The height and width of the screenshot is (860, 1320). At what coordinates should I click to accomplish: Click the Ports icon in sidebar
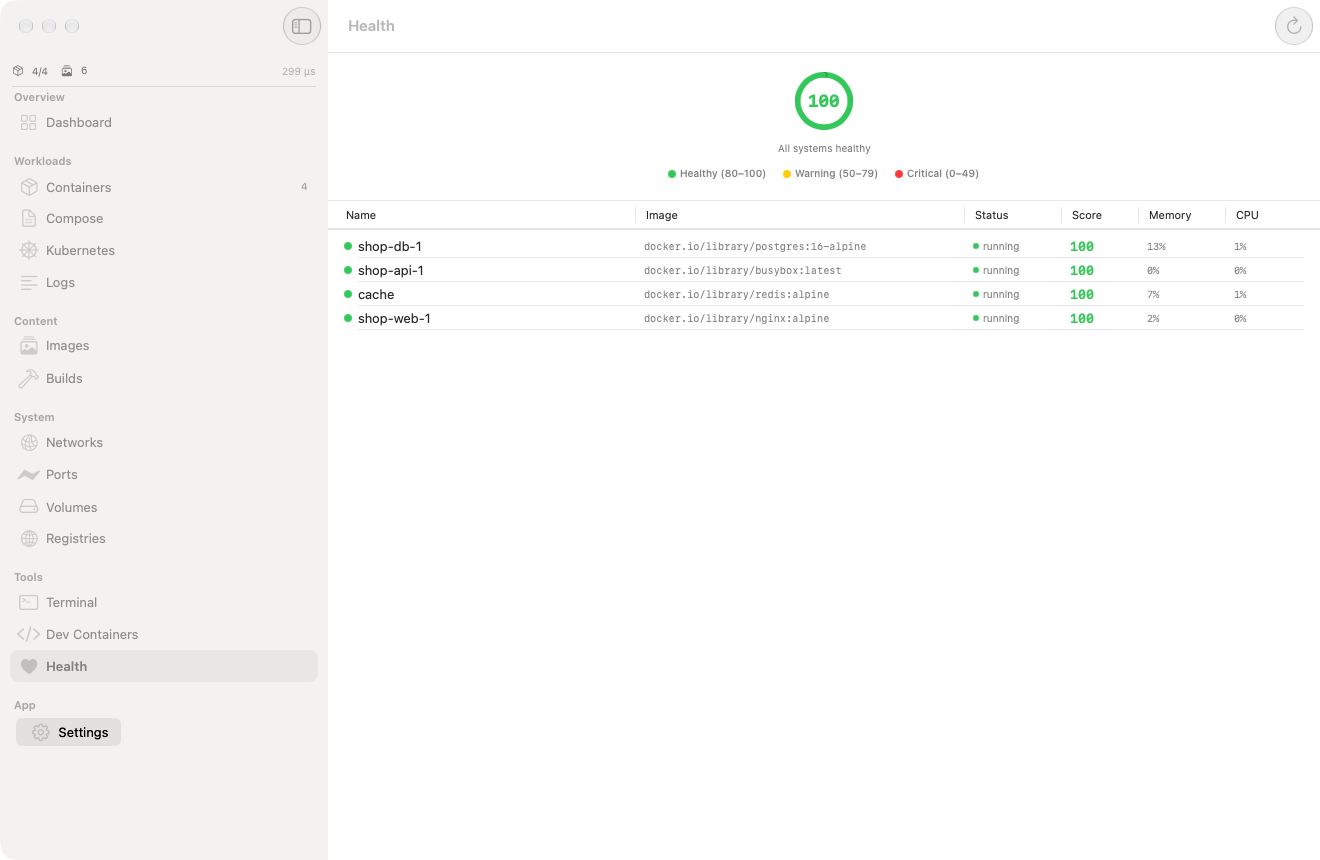(x=28, y=475)
